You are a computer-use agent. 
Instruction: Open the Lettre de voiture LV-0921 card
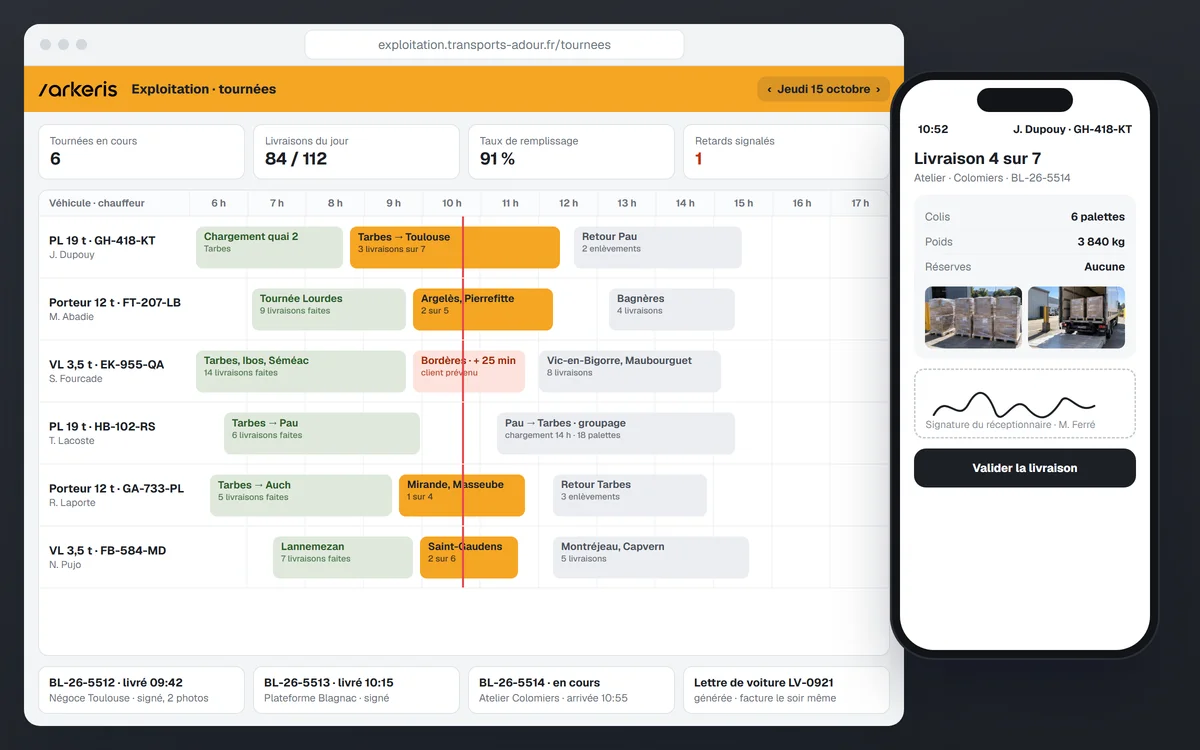(x=786, y=690)
